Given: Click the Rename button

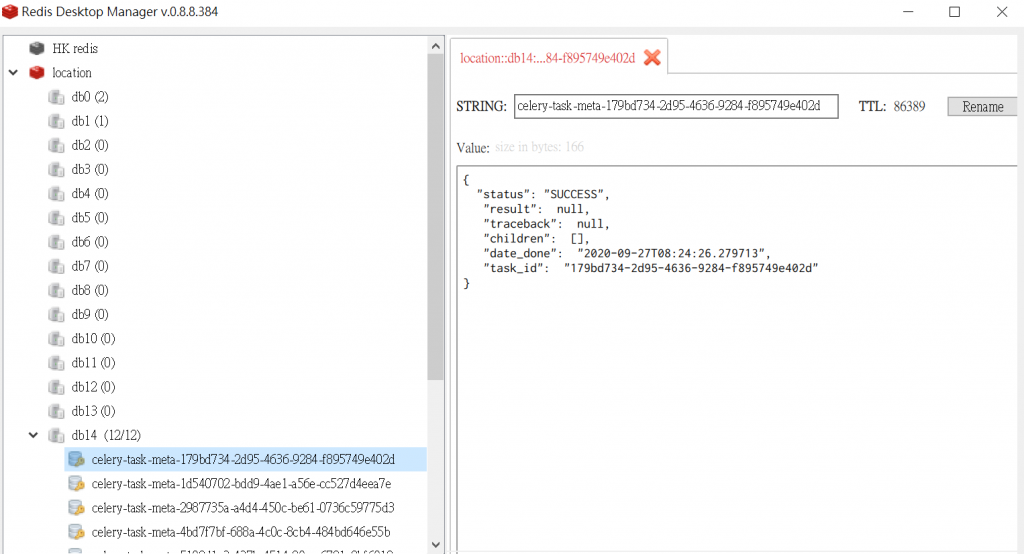Looking at the screenshot, I should click(982, 106).
